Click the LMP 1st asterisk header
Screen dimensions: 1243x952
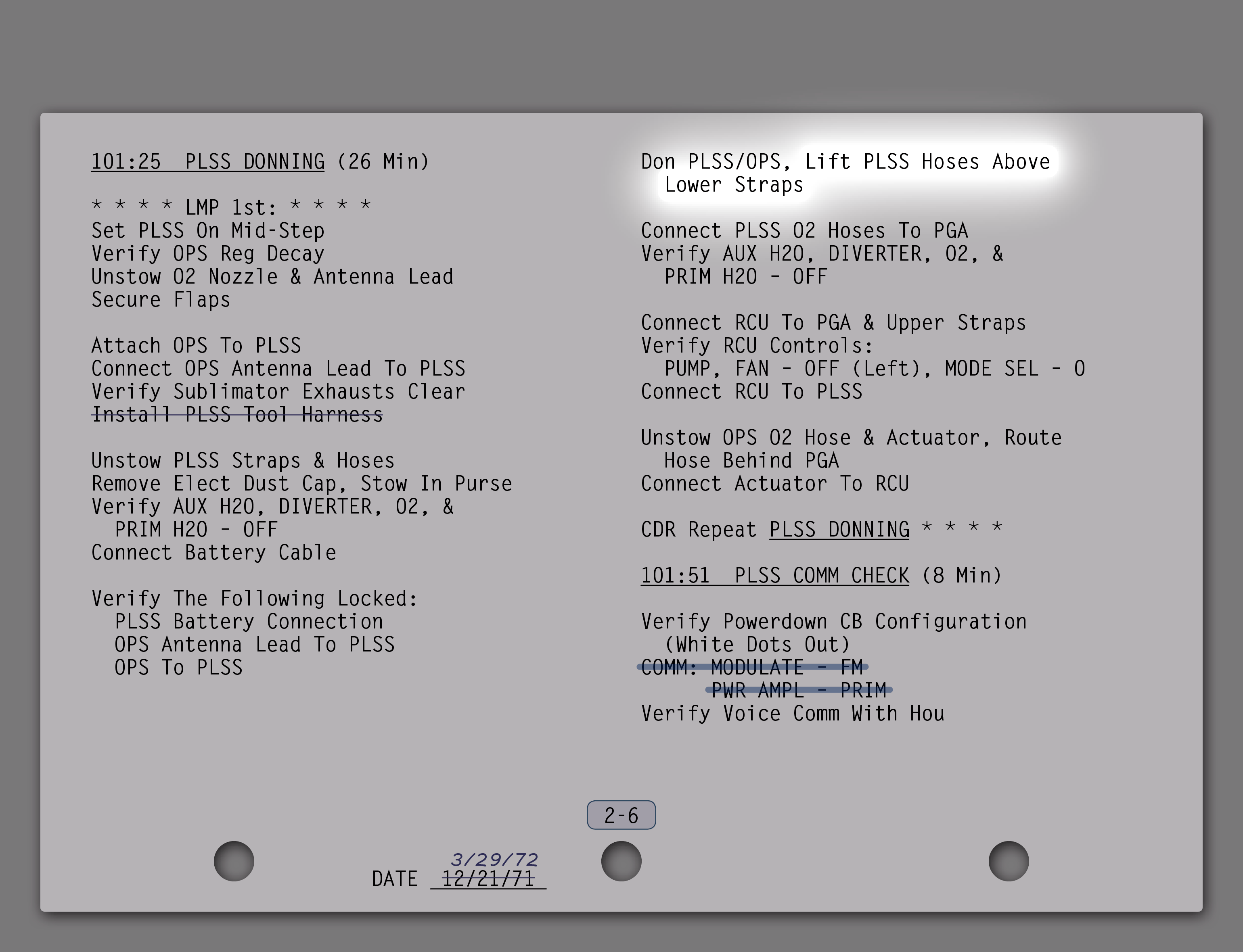231,207
